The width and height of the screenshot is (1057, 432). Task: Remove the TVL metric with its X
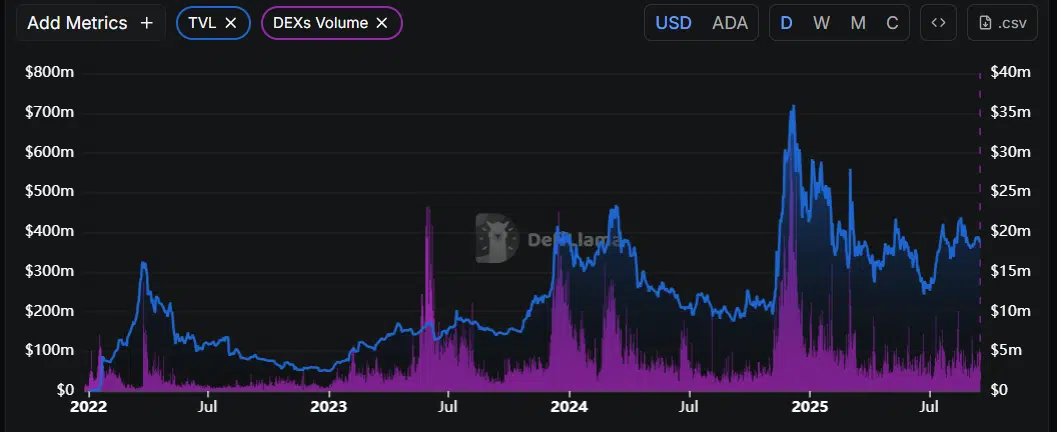pos(231,23)
